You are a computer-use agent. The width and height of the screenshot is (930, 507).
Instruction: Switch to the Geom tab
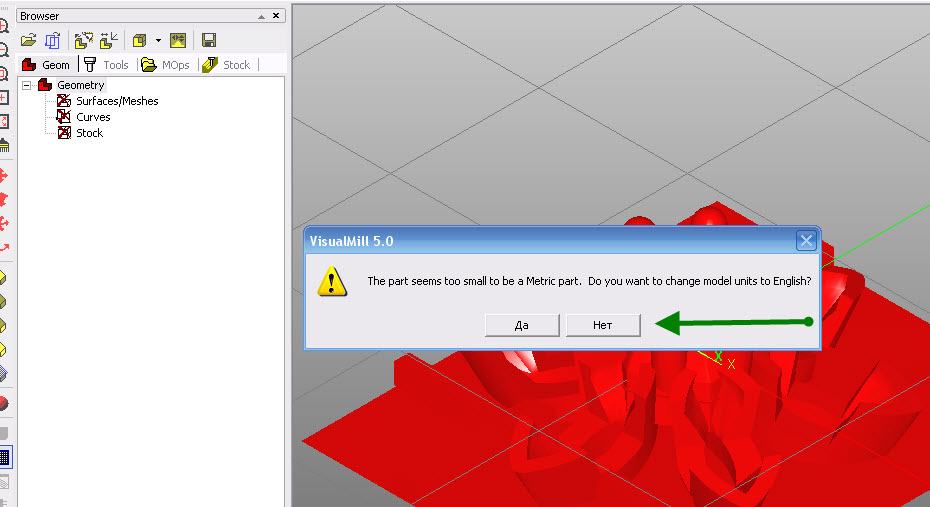pyautogui.click(x=46, y=65)
